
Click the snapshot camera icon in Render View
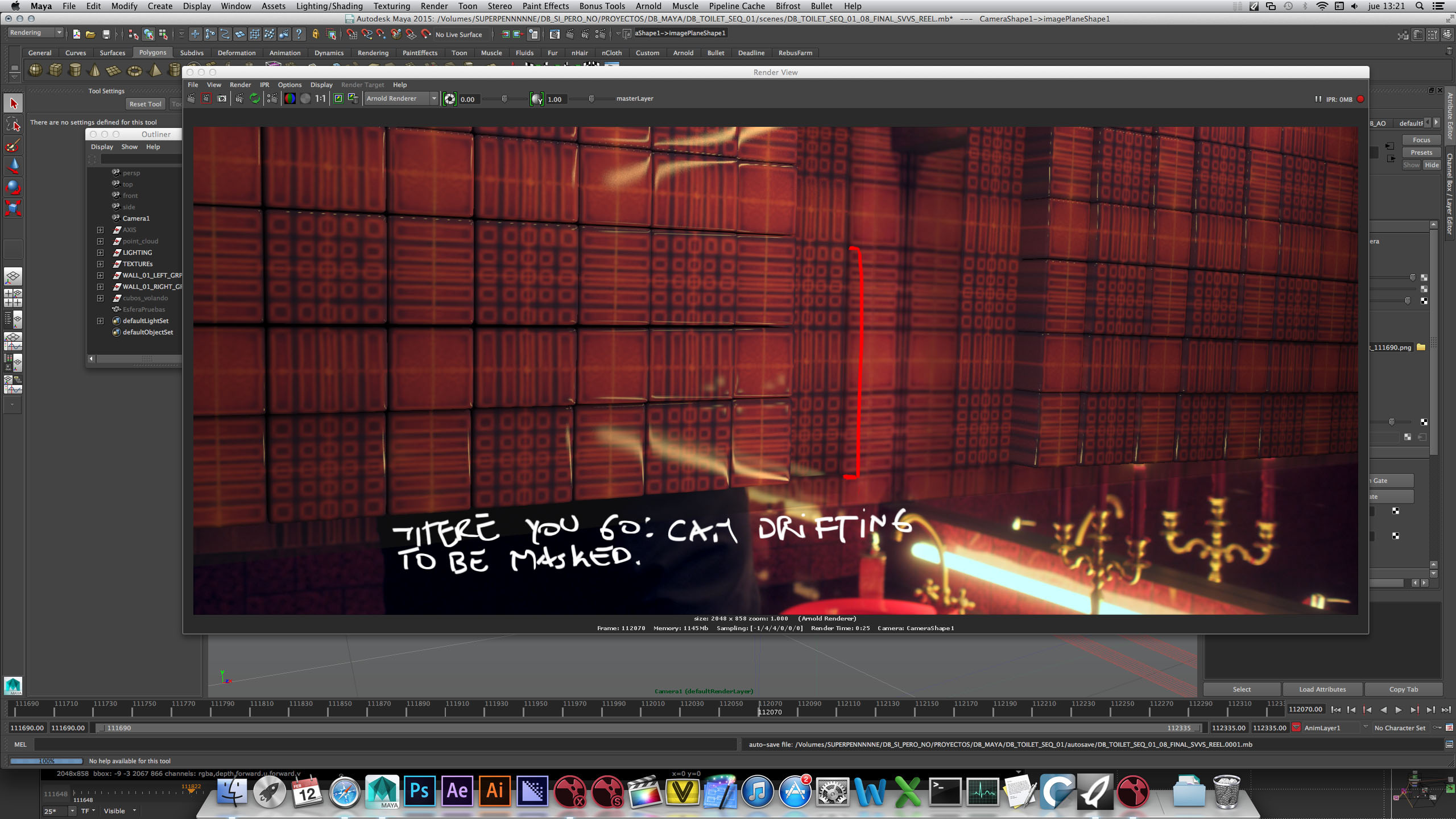coord(222,98)
